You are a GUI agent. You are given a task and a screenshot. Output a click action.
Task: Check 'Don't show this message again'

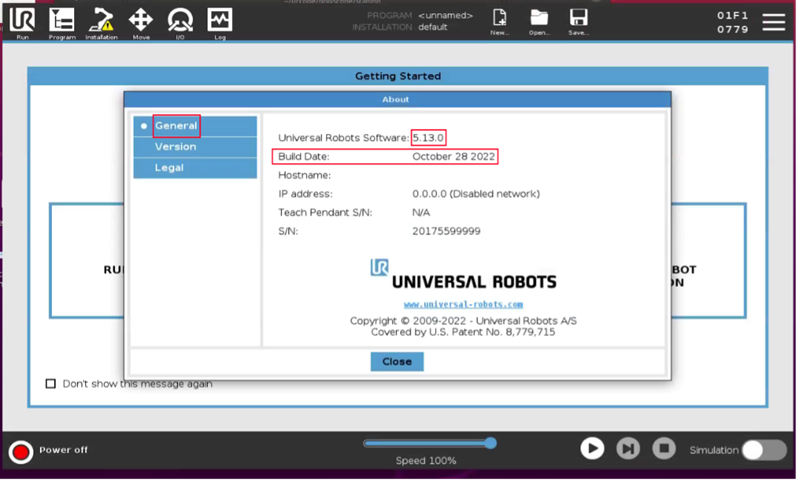click(x=51, y=384)
